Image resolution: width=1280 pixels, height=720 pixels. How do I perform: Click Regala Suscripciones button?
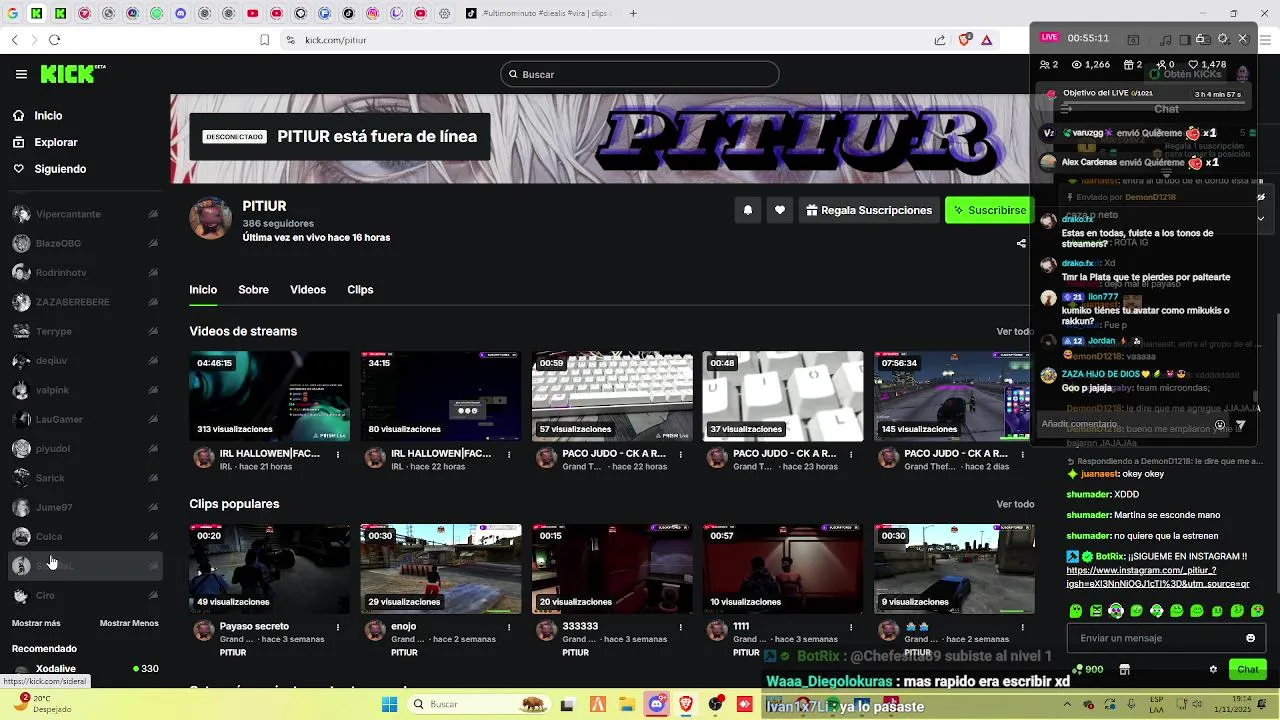869,210
